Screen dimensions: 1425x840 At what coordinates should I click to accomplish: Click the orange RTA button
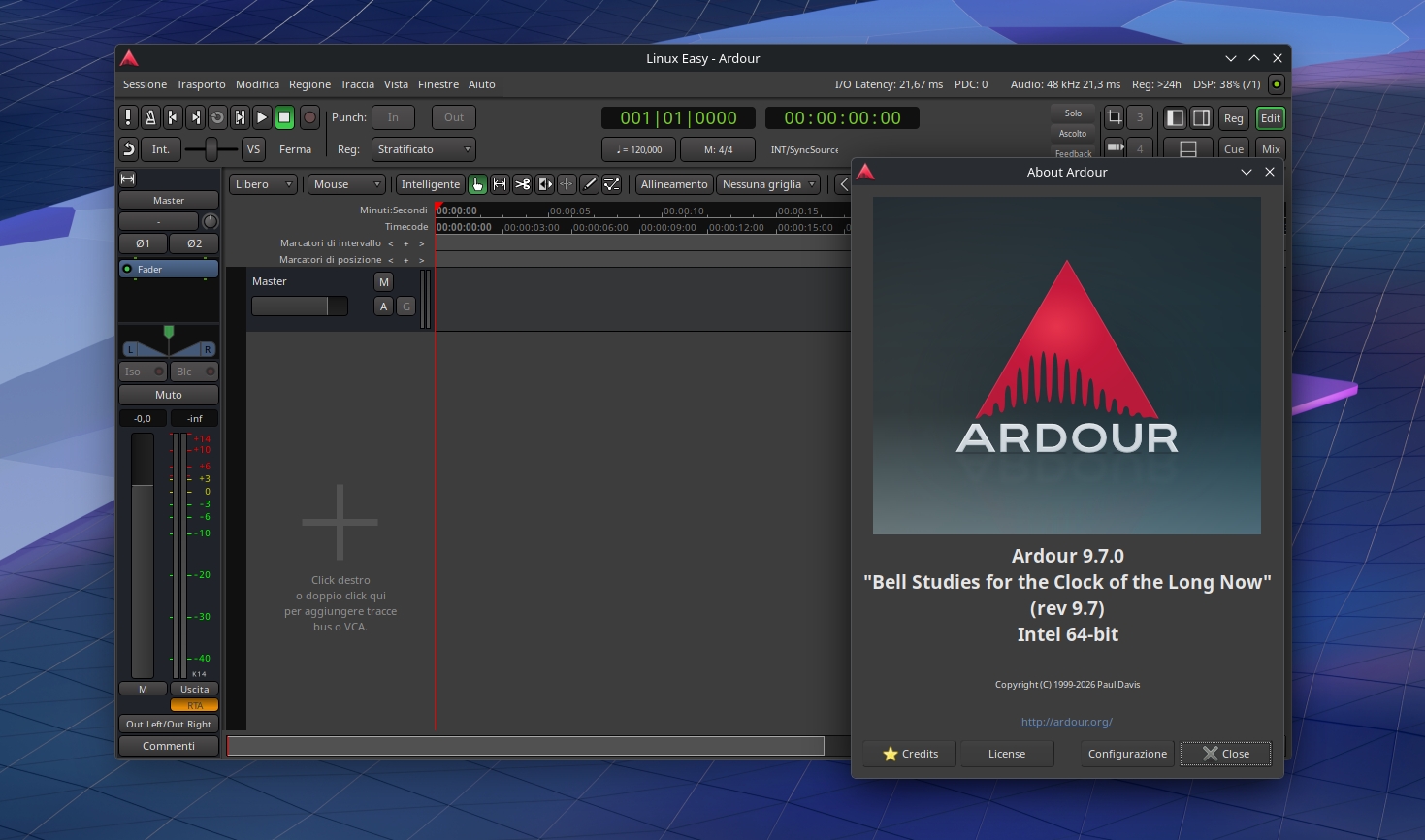[x=194, y=705]
